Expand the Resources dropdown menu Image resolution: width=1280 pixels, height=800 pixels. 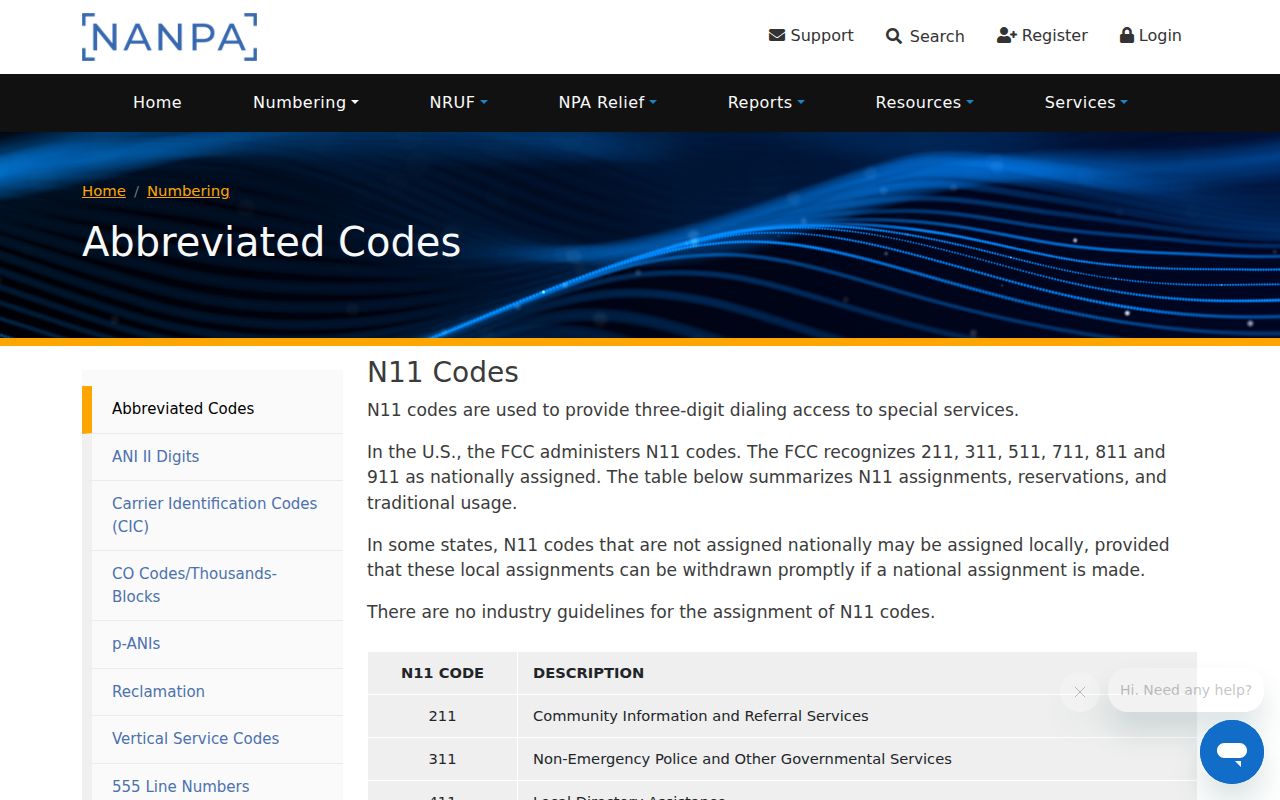[x=925, y=102]
